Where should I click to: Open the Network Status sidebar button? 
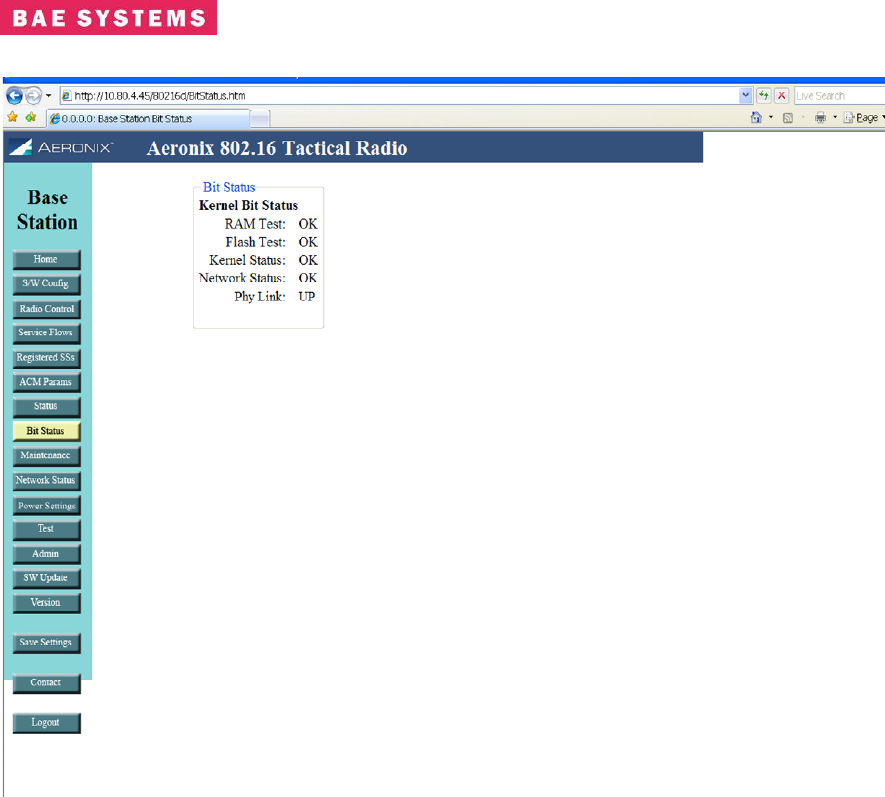pyautogui.click(x=46, y=480)
